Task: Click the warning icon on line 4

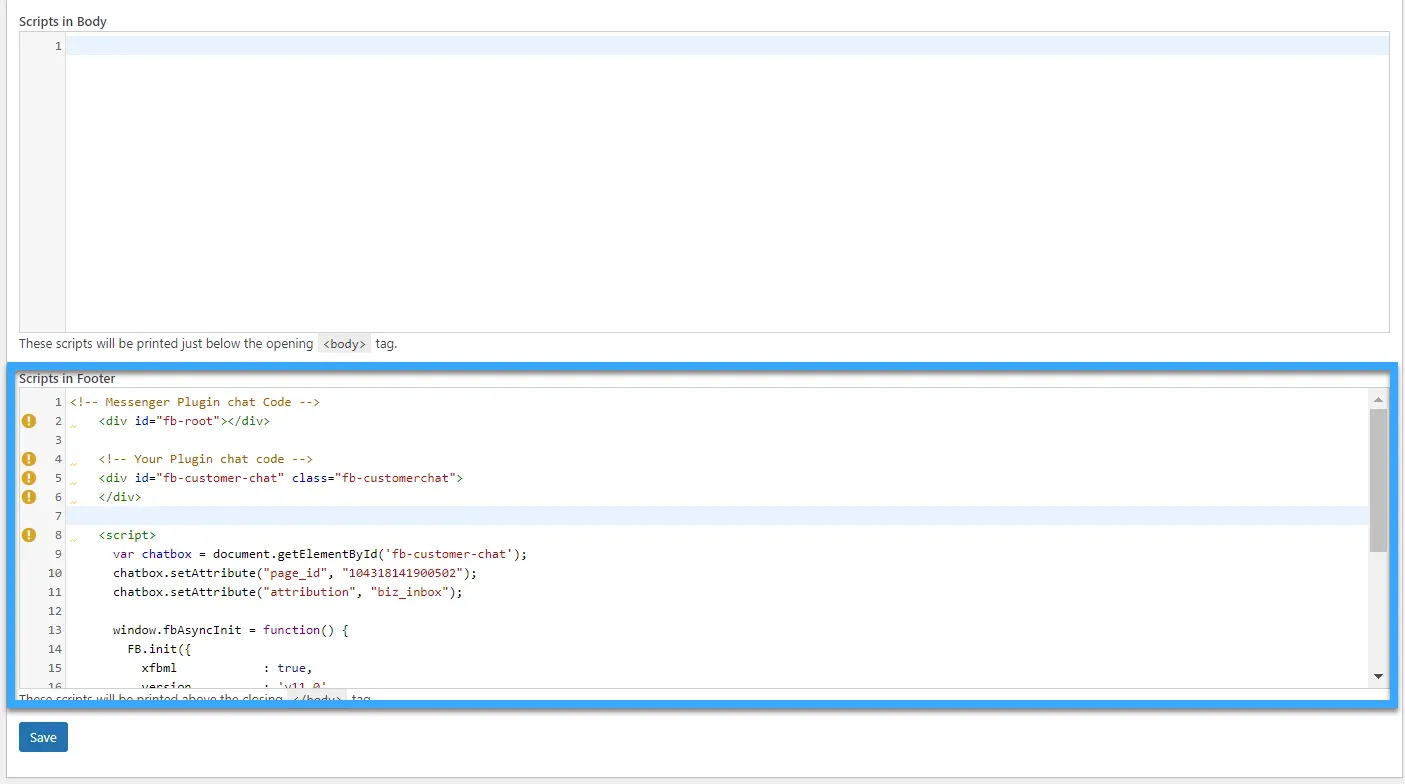Action: 29,459
